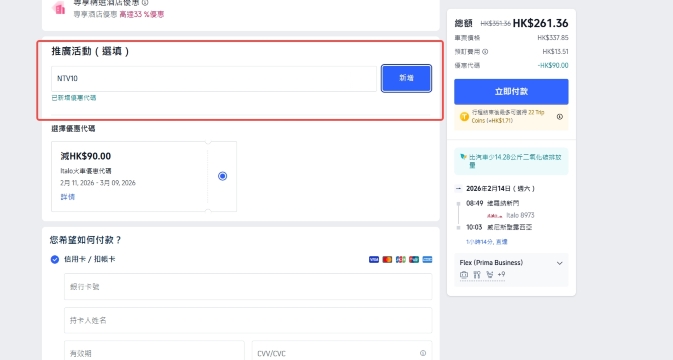
Task: Click the luggage amenity icon under Flex
Action: (x=464, y=275)
